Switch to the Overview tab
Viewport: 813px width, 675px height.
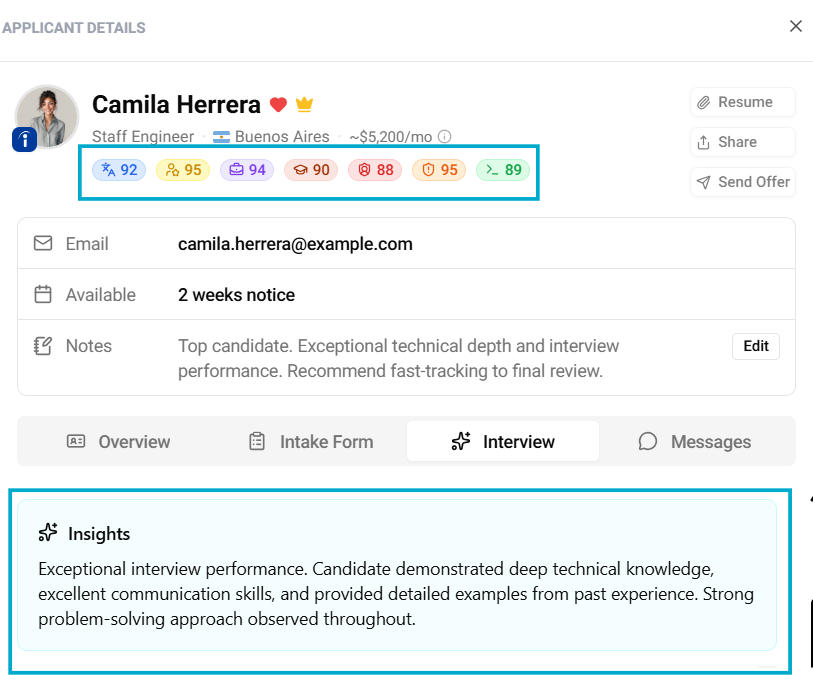pos(119,441)
